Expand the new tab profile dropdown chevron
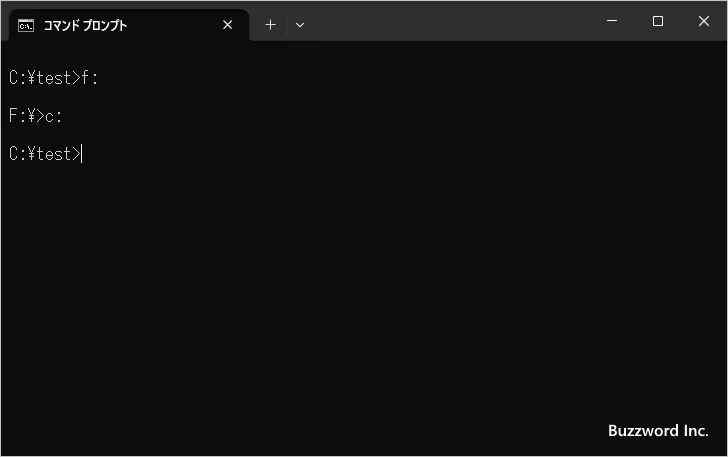 (300, 25)
